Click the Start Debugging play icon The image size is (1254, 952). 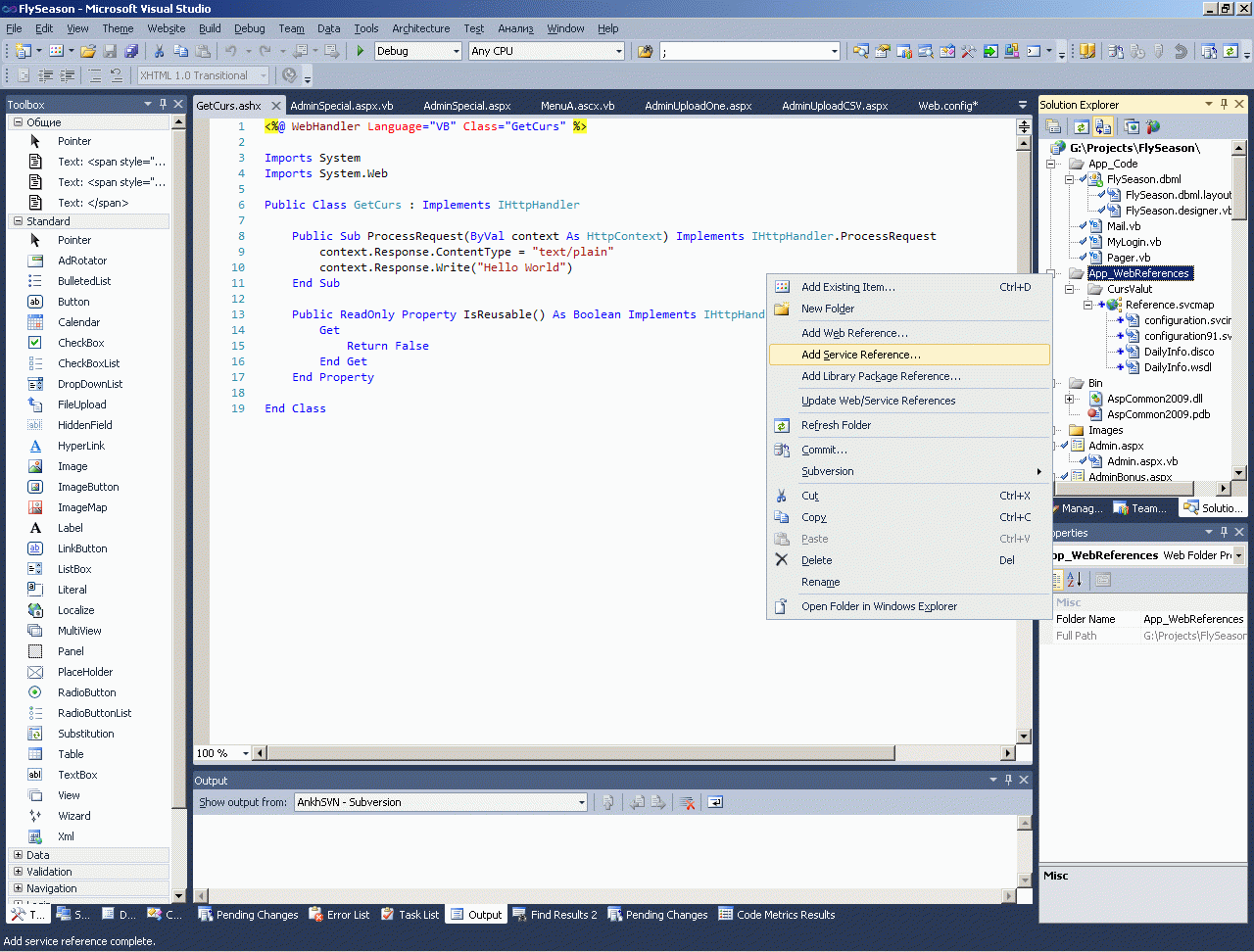[361, 51]
